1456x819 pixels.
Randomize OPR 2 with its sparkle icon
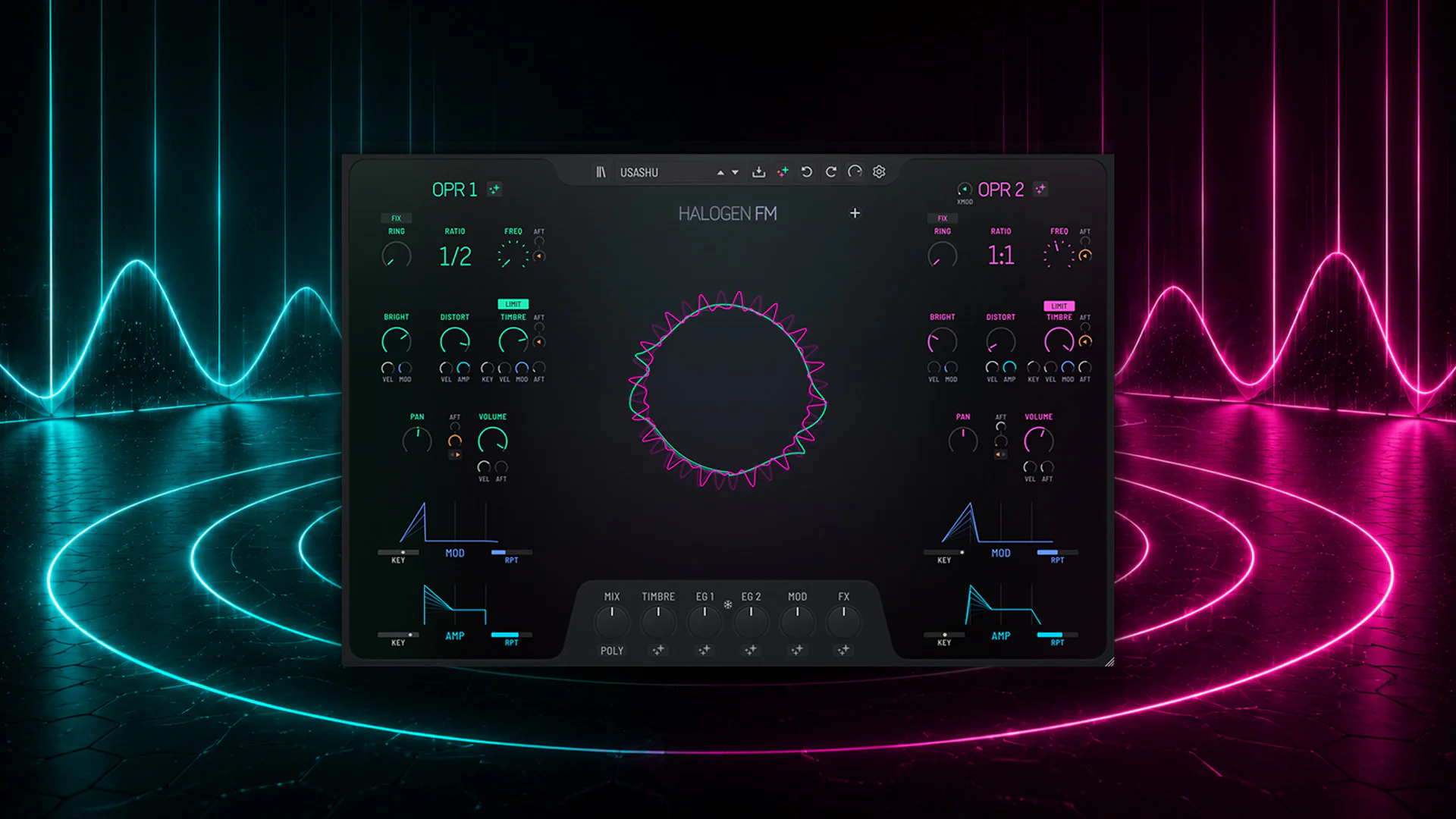(x=1040, y=189)
